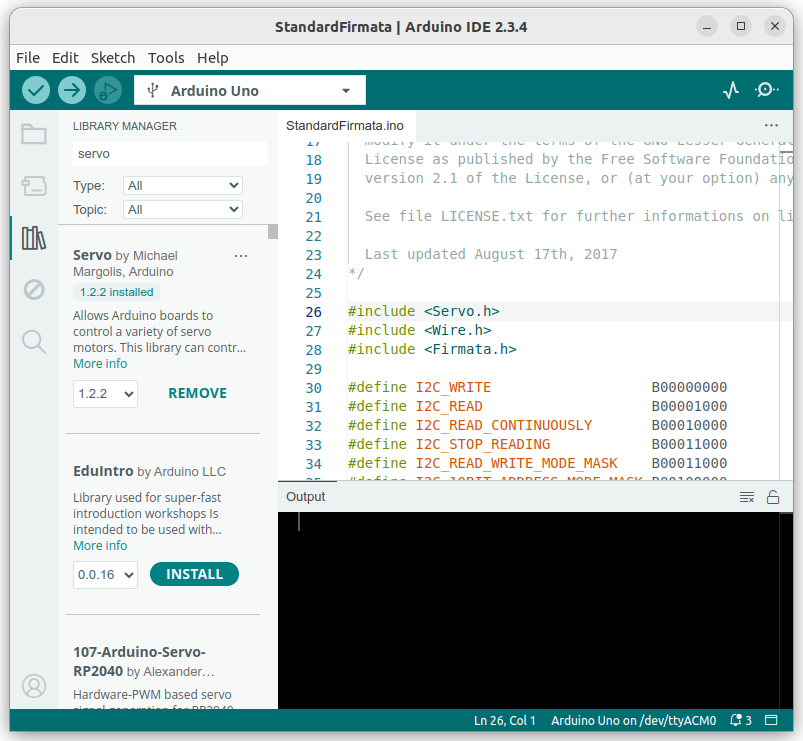Open the Topic filter dropdown
The height and width of the screenshot is (741, 803).
tap(183, 209)
